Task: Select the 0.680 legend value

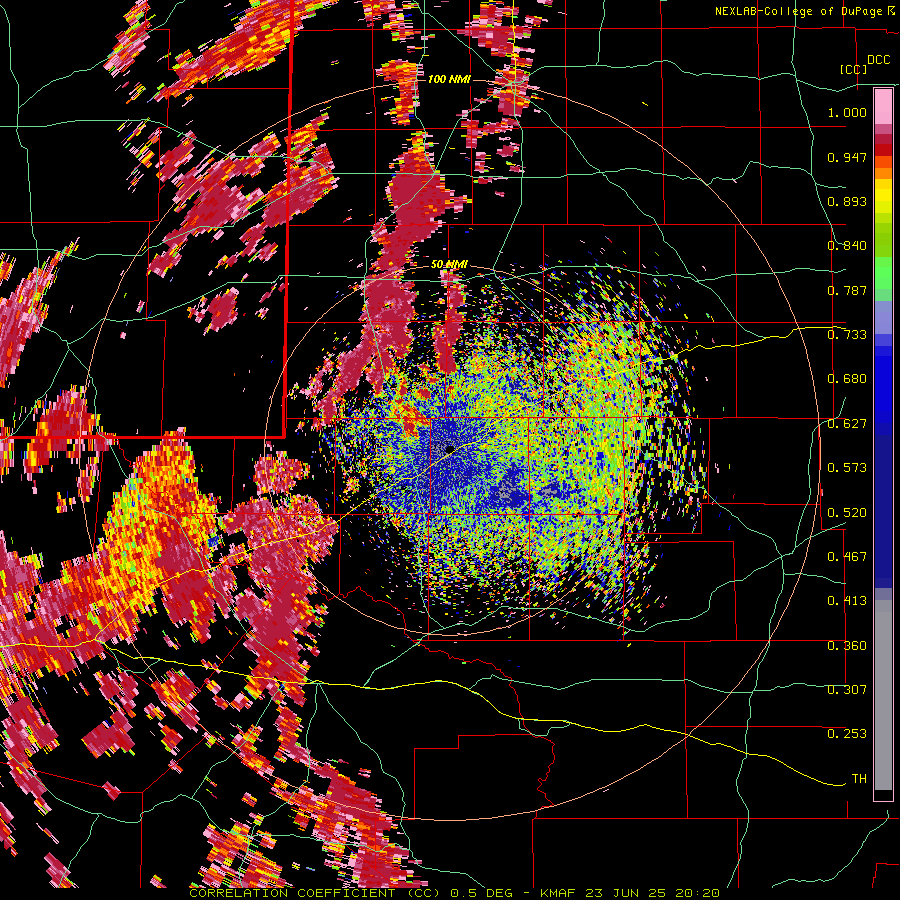Action: pyautogui.click(x=847, y=379)
